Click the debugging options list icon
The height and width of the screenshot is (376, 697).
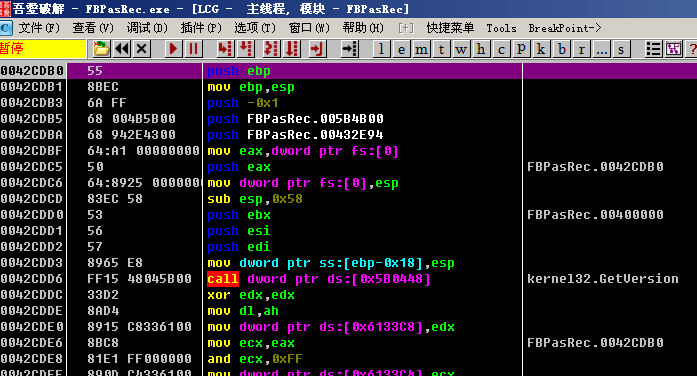click(x=653, y=48)
